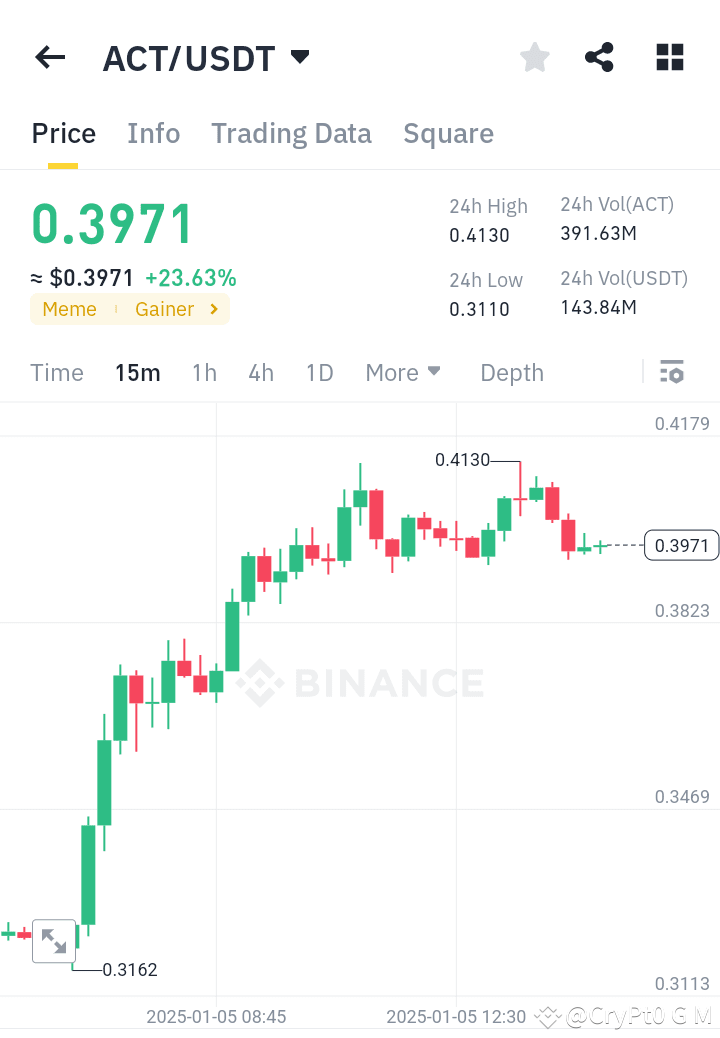This screenshot has height=1038, width=720.
Task: Tap the star to favorite ACT/USDT
Action: [534, 57]
